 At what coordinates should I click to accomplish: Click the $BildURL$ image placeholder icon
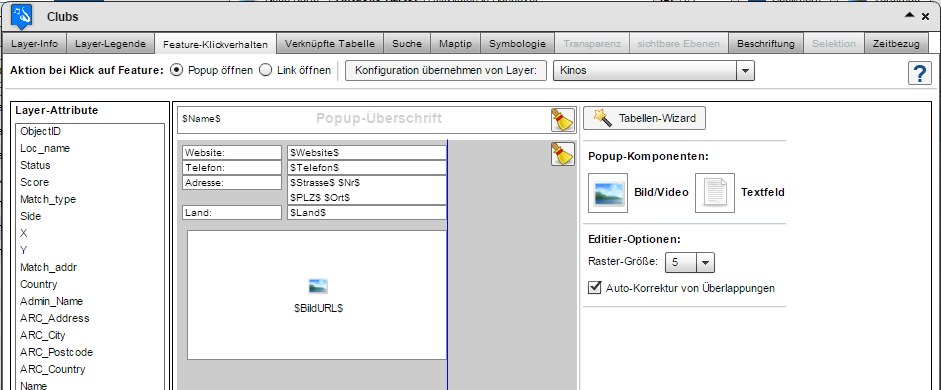[x=318, y=286]
